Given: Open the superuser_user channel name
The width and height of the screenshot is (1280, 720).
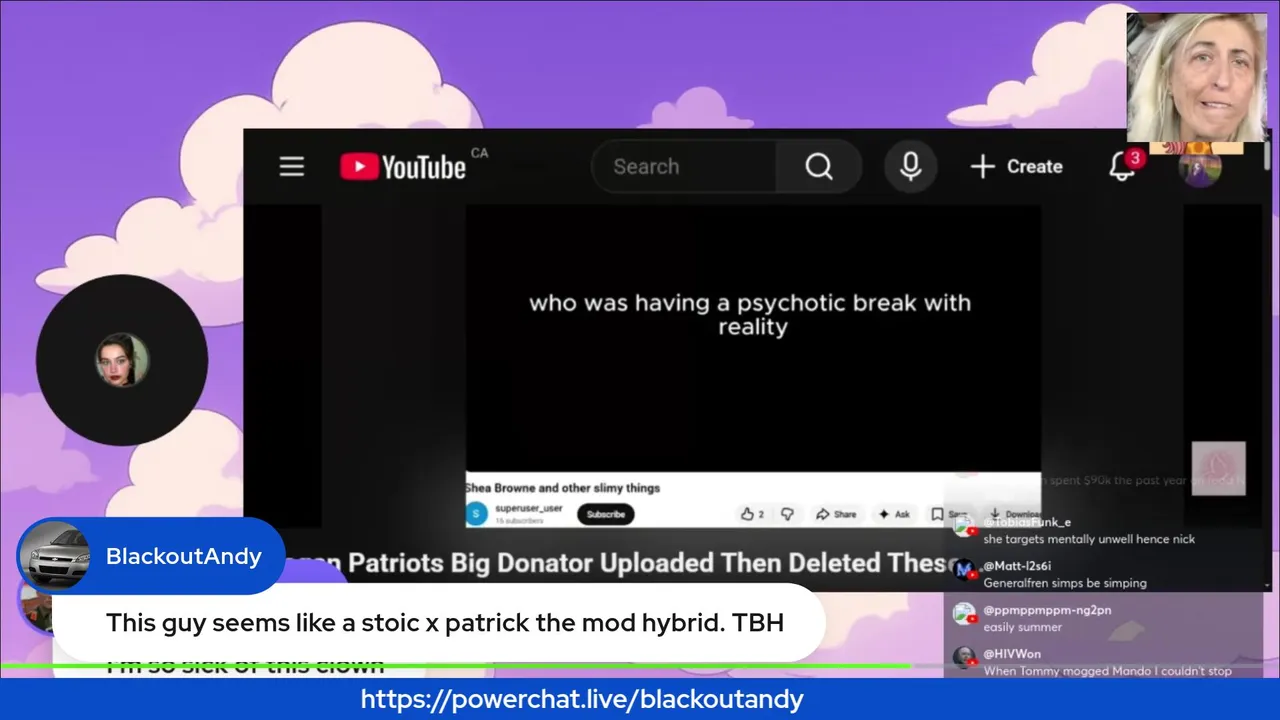Looking at the screenshot, I should 528,509.
